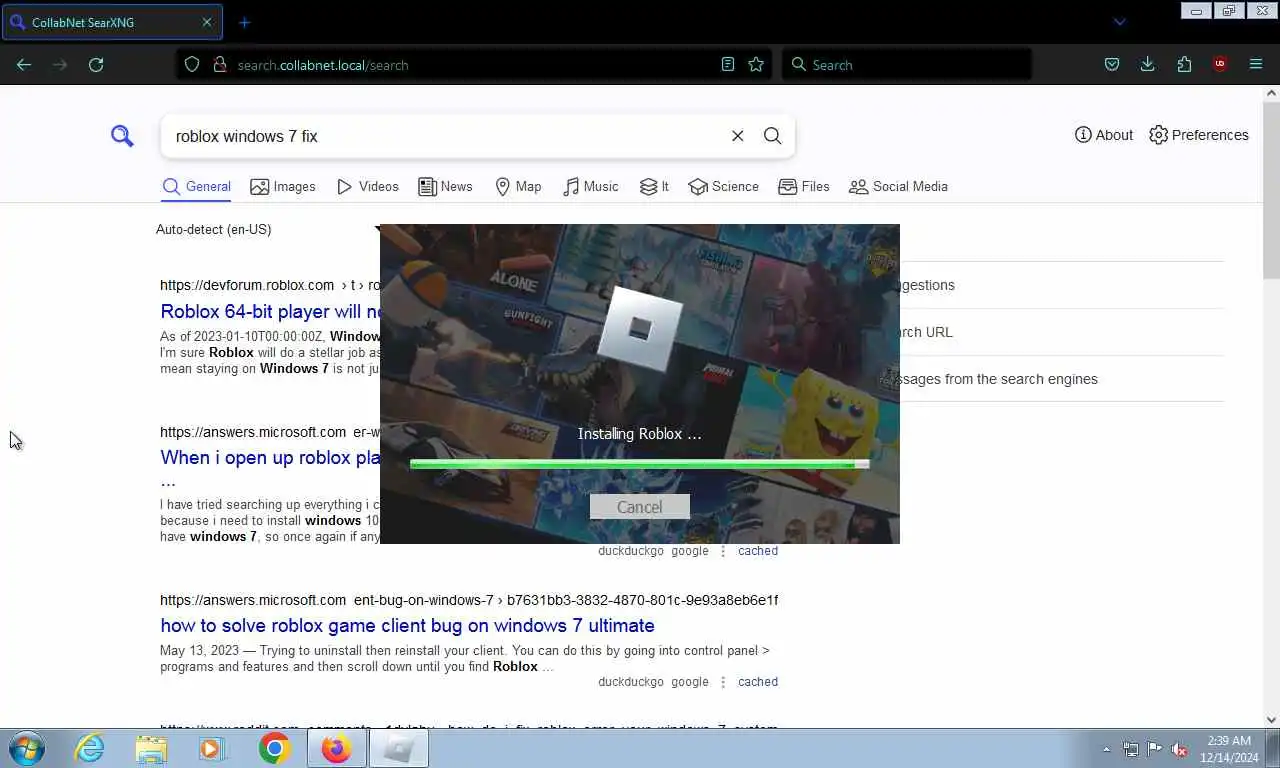Open the network tray icon

click(x=1130, y=749)
